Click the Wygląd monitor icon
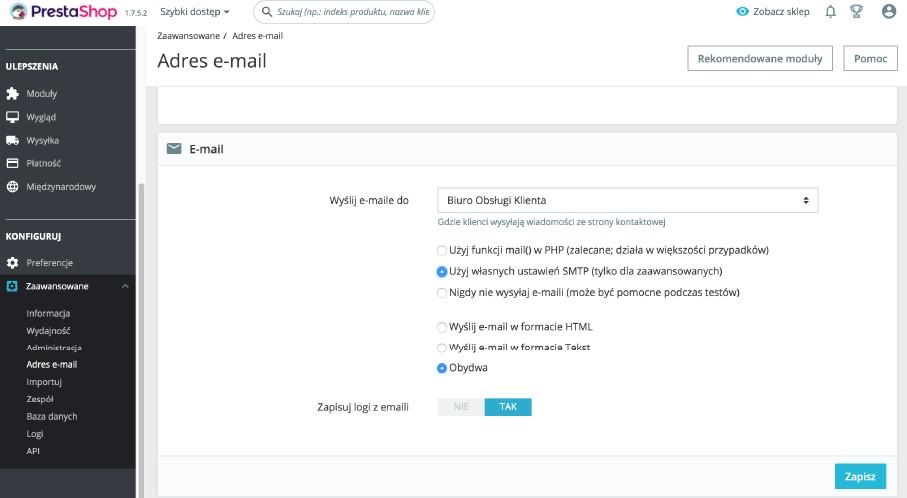The width and height of the screenshot is (907, 498). click(13, 117)
